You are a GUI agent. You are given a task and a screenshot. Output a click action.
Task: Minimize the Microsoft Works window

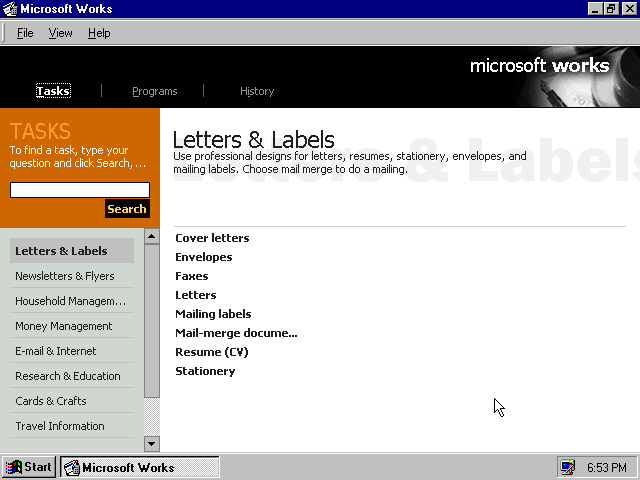coord(595,9)
